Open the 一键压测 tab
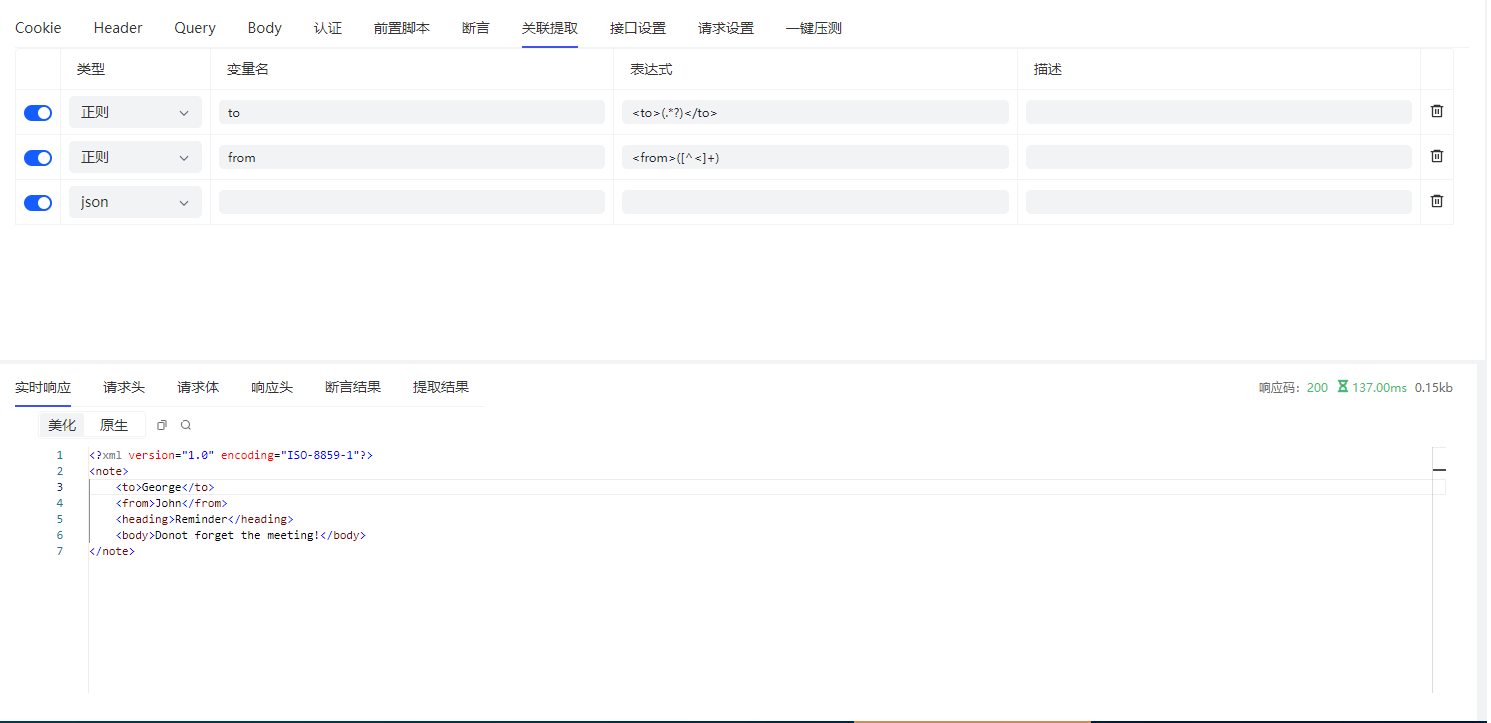Viewport: 1491px width, 723px height. point(813,28)
